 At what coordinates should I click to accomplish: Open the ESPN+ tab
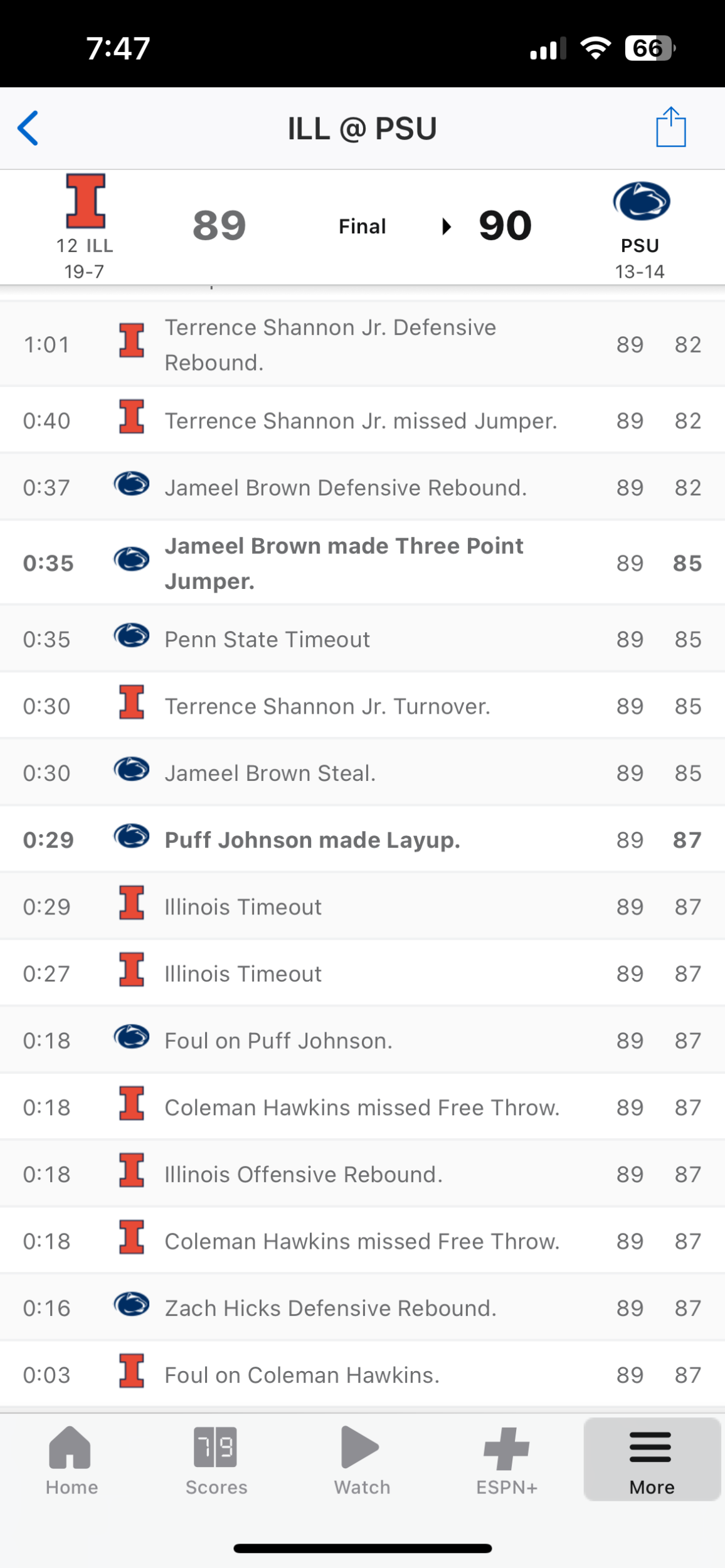point(507,1461)
